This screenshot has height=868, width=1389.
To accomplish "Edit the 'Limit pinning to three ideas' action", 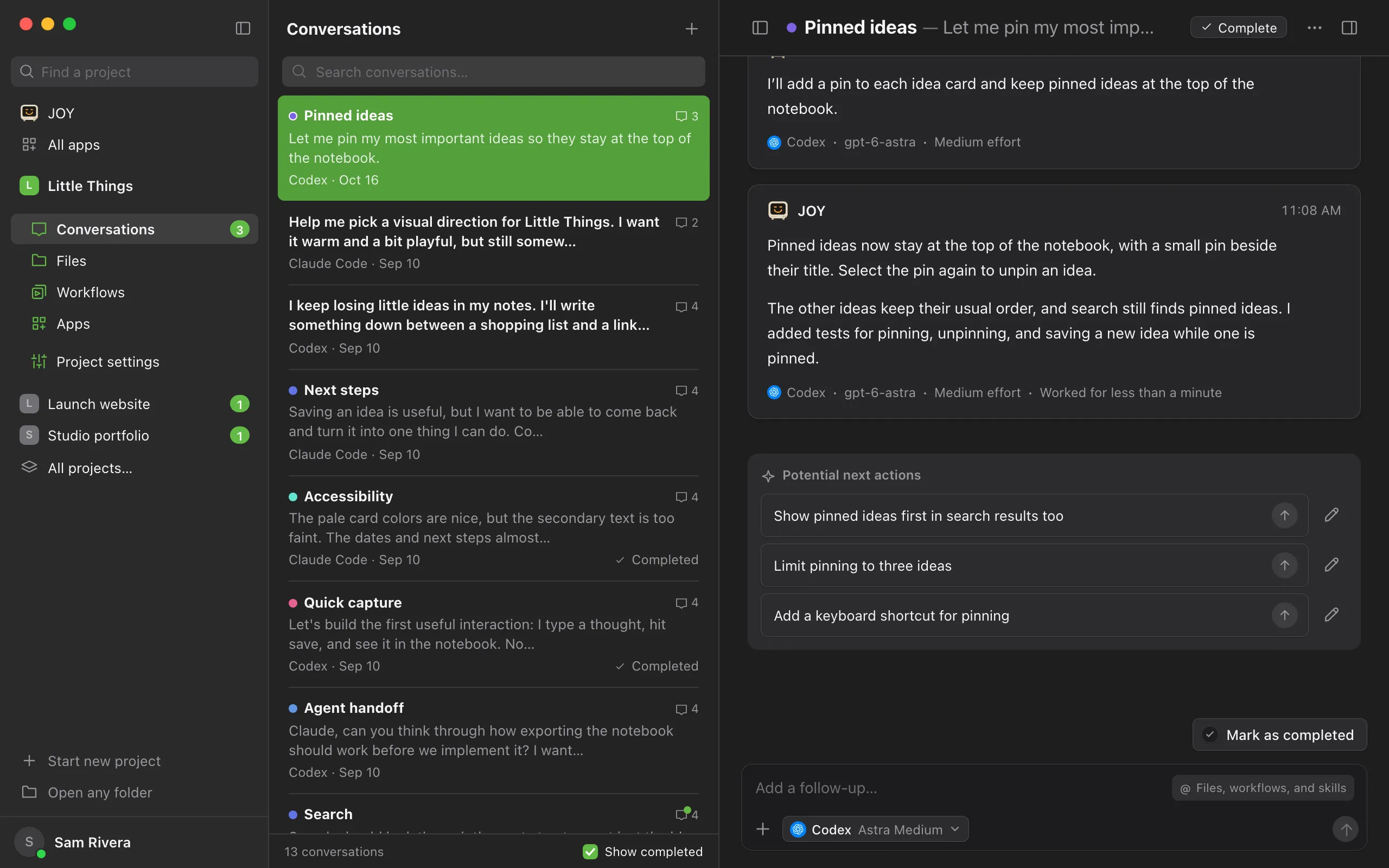I will 1331,565.
